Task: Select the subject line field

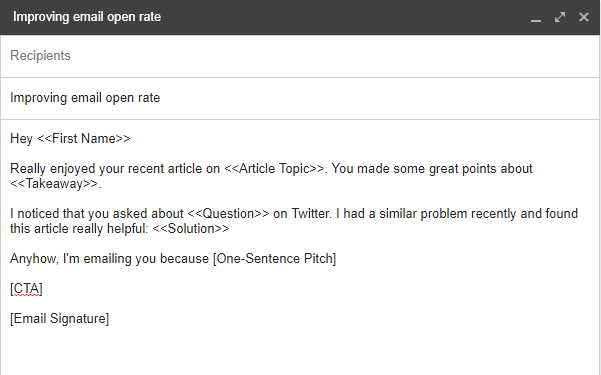Action: click(300, 98)
